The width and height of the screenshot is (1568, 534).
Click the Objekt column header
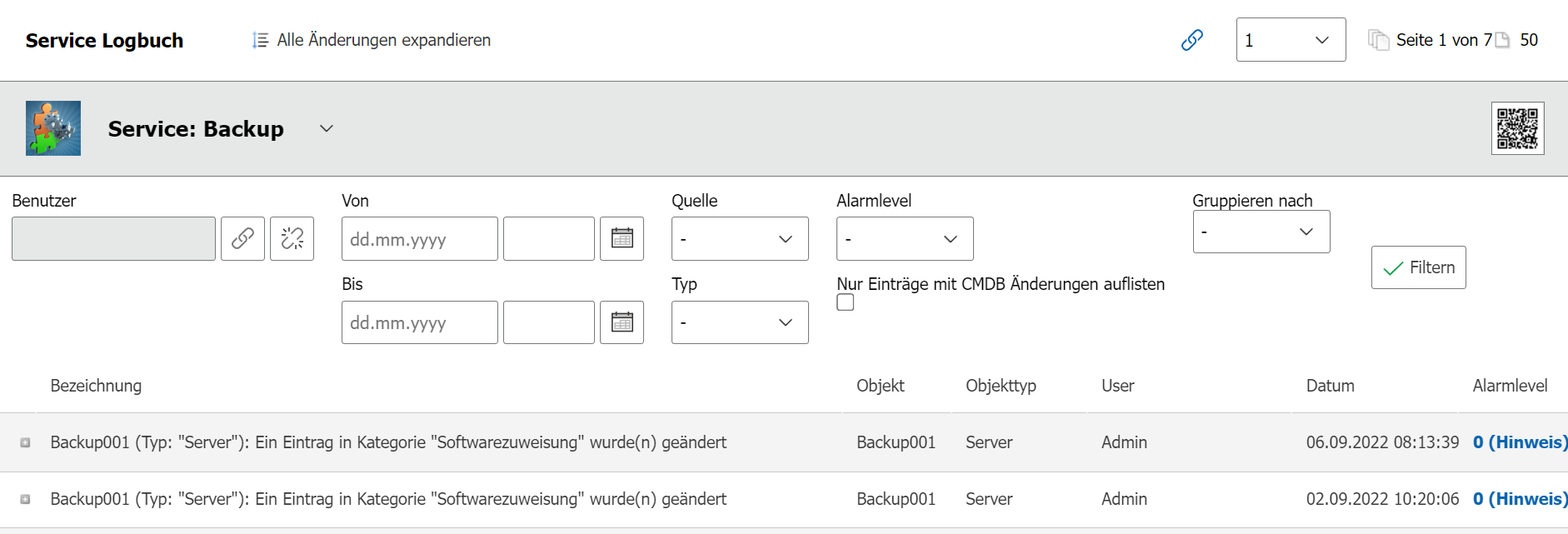point(880,386)
